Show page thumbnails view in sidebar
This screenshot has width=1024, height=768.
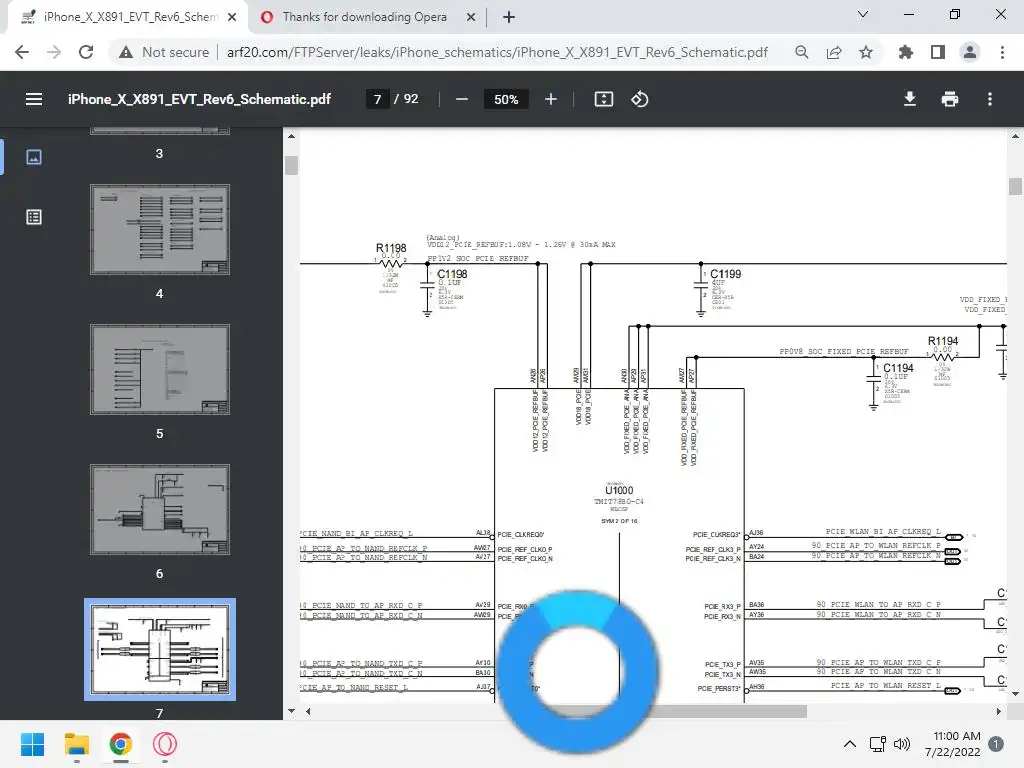click(x=34, y=157)
